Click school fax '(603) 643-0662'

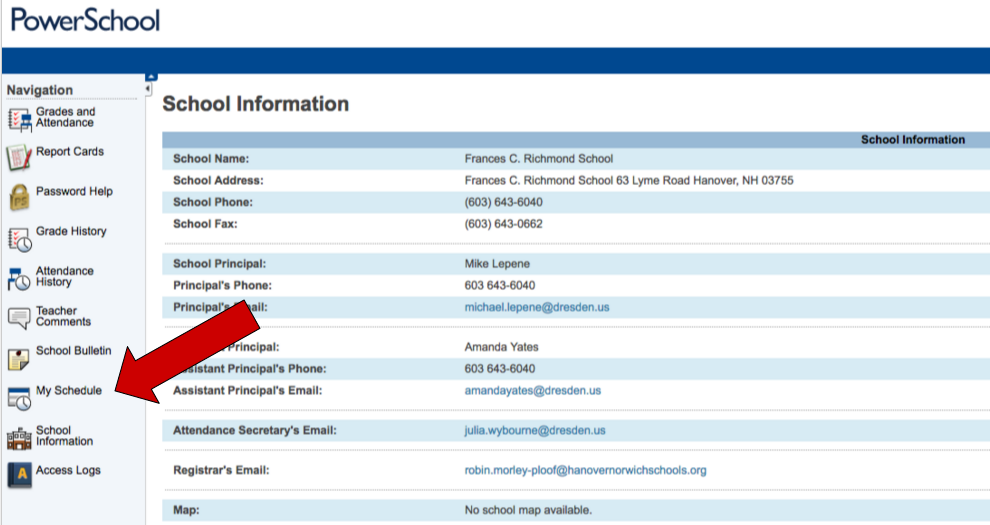[x=503, y=224]
